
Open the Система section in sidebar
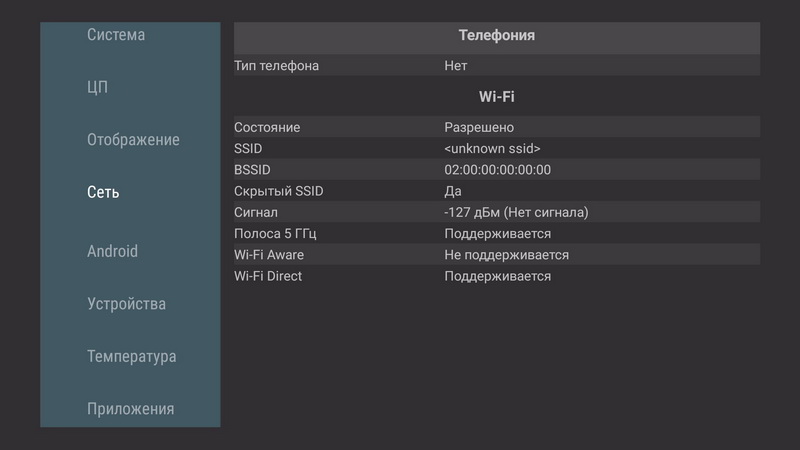pos(116,35)
